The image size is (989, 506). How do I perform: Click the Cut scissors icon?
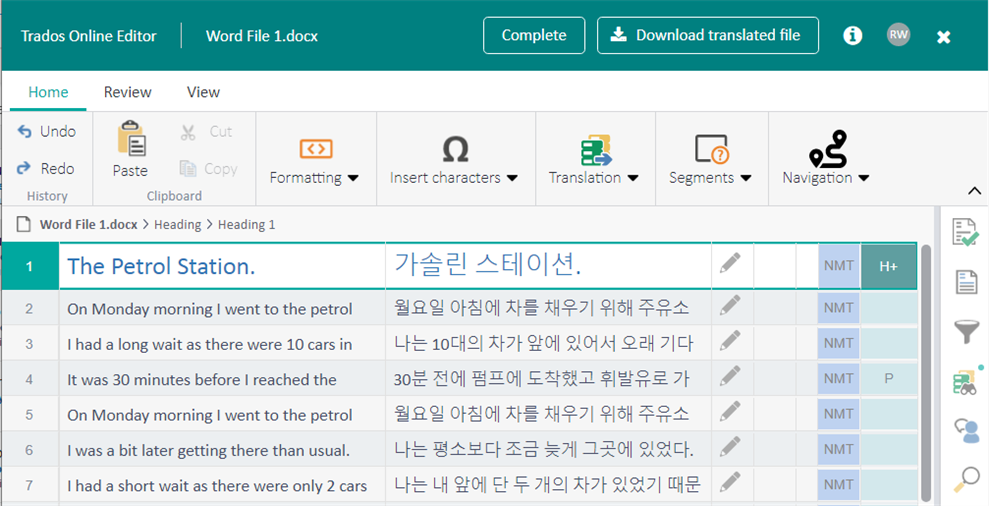click(x=188, y=132)
